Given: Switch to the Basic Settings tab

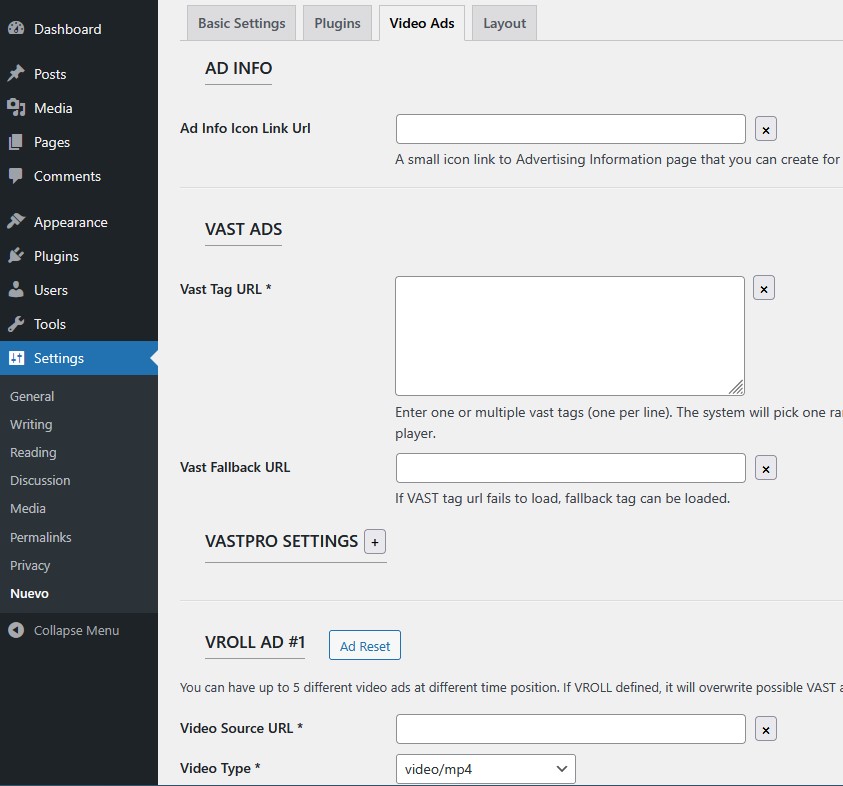Looking at the screenshot, I should (x=241, y=23).
